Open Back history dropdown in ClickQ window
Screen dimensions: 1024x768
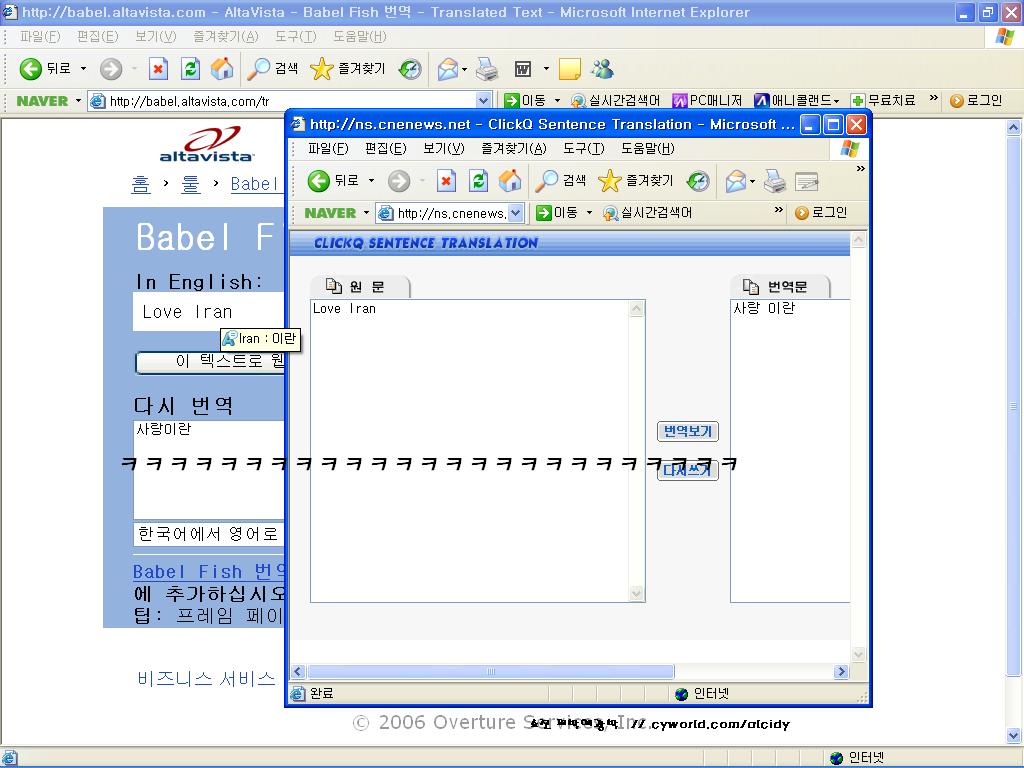[371, 181]
